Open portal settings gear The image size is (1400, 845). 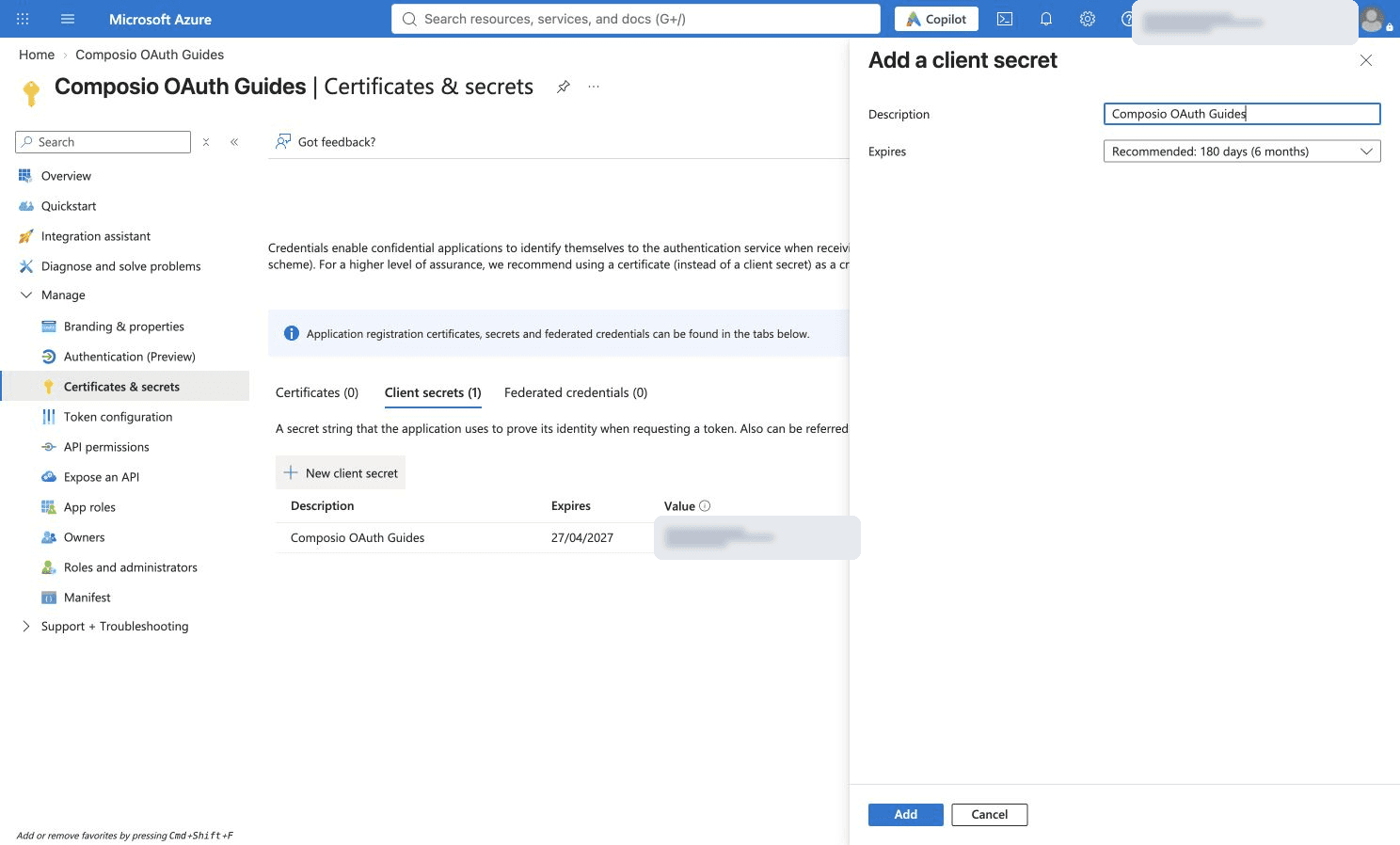[x=1088, y=19]
